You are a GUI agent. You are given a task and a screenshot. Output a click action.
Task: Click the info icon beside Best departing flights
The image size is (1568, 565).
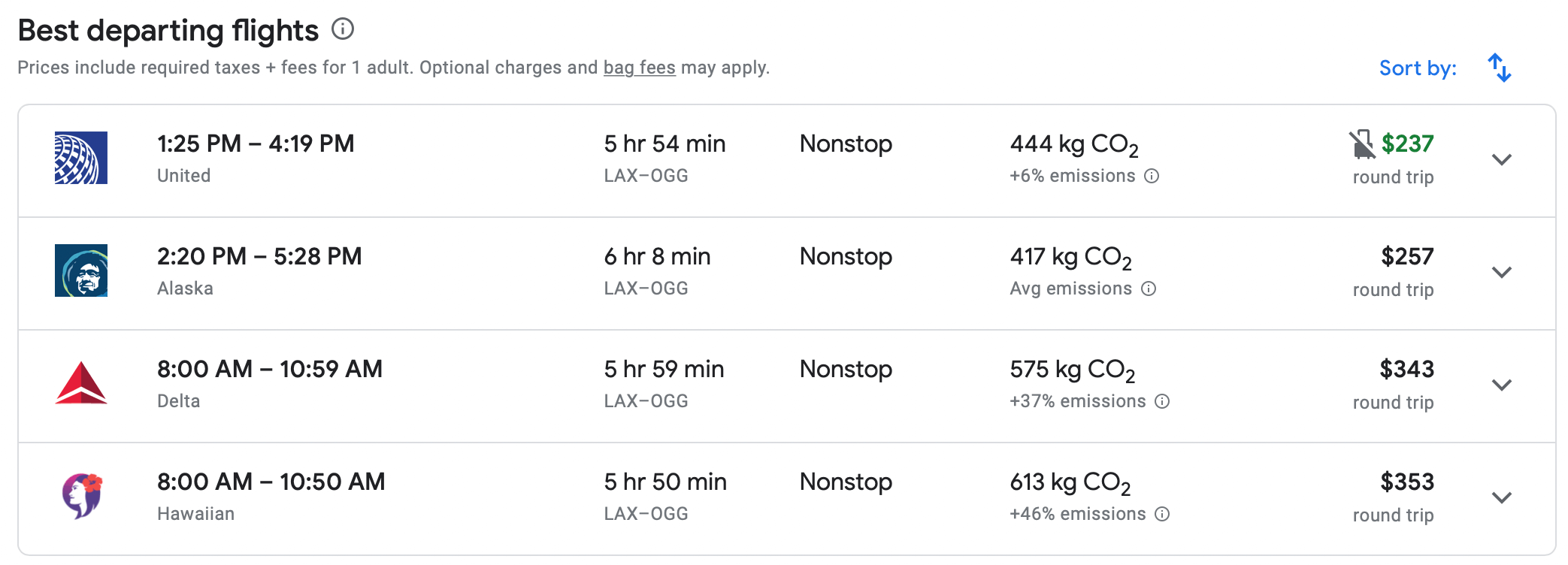pos(343,29)
